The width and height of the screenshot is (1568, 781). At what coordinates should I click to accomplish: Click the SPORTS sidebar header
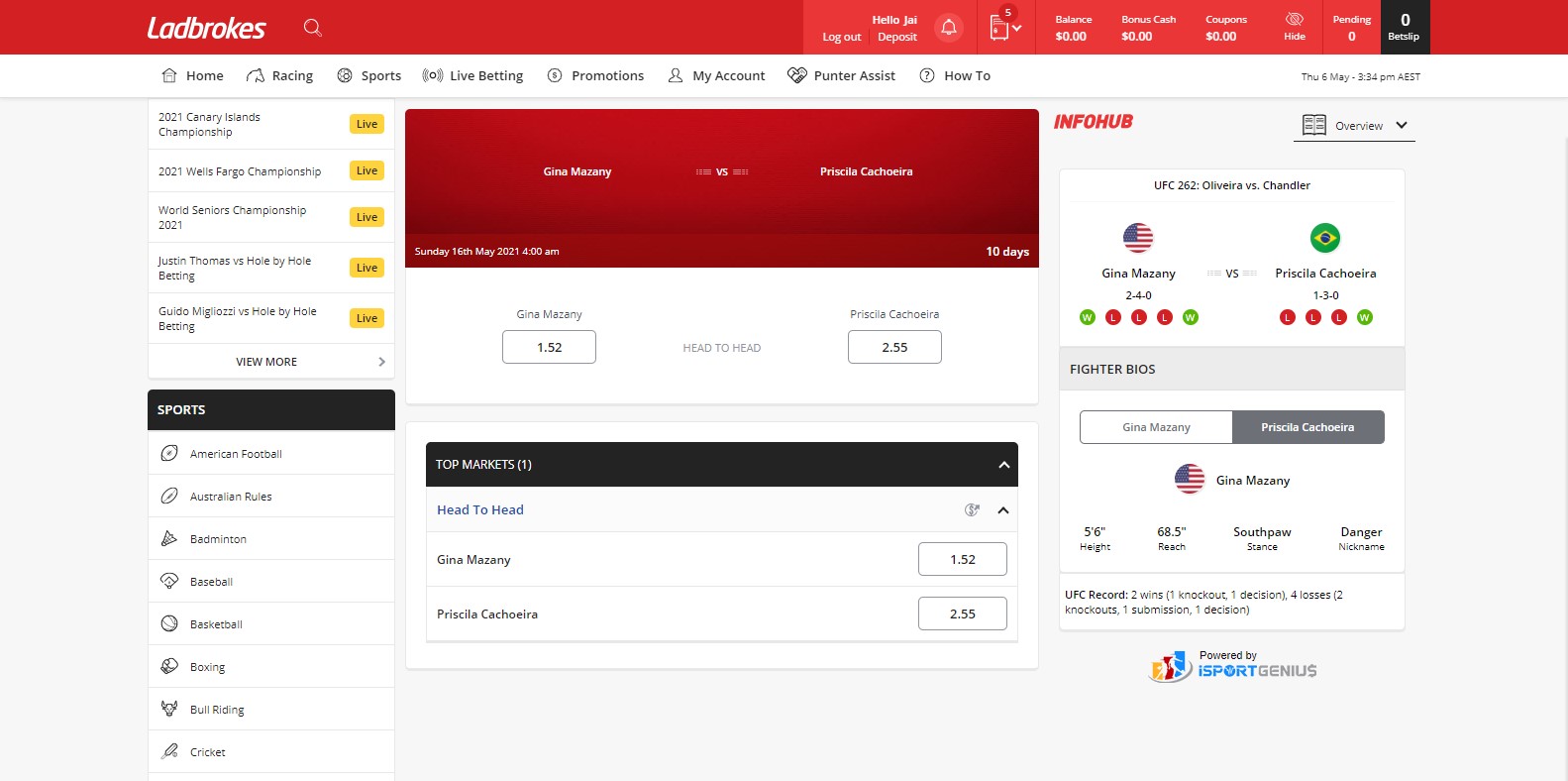point(271,409)
